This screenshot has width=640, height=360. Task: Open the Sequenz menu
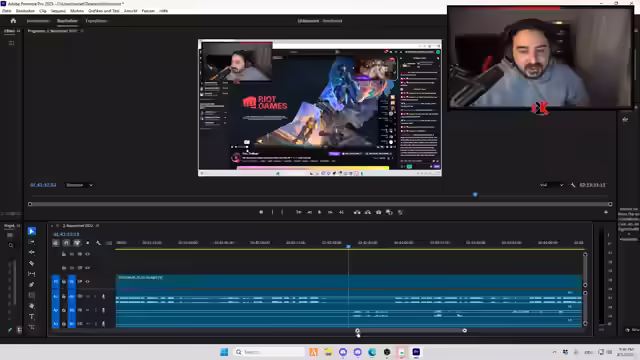coord(58,11)
